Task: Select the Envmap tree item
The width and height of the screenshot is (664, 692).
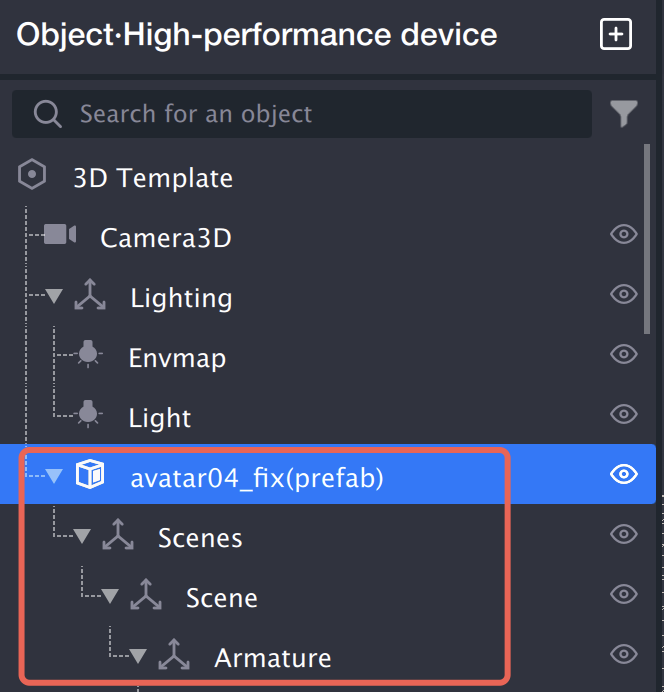Action: (x=177, y=358)
